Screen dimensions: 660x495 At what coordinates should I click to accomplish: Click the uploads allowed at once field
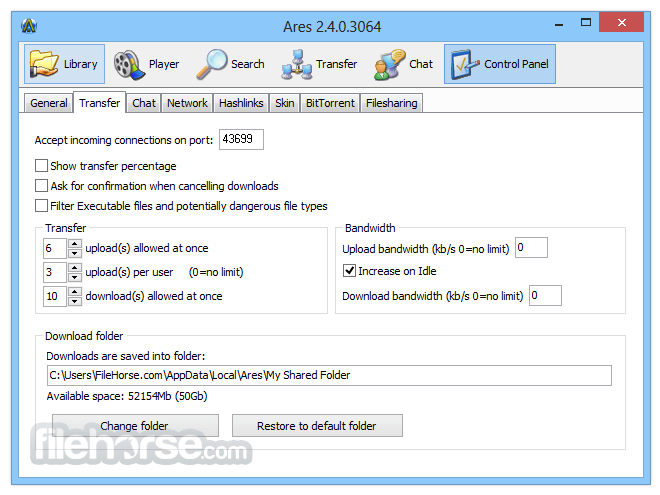(55, 248)
